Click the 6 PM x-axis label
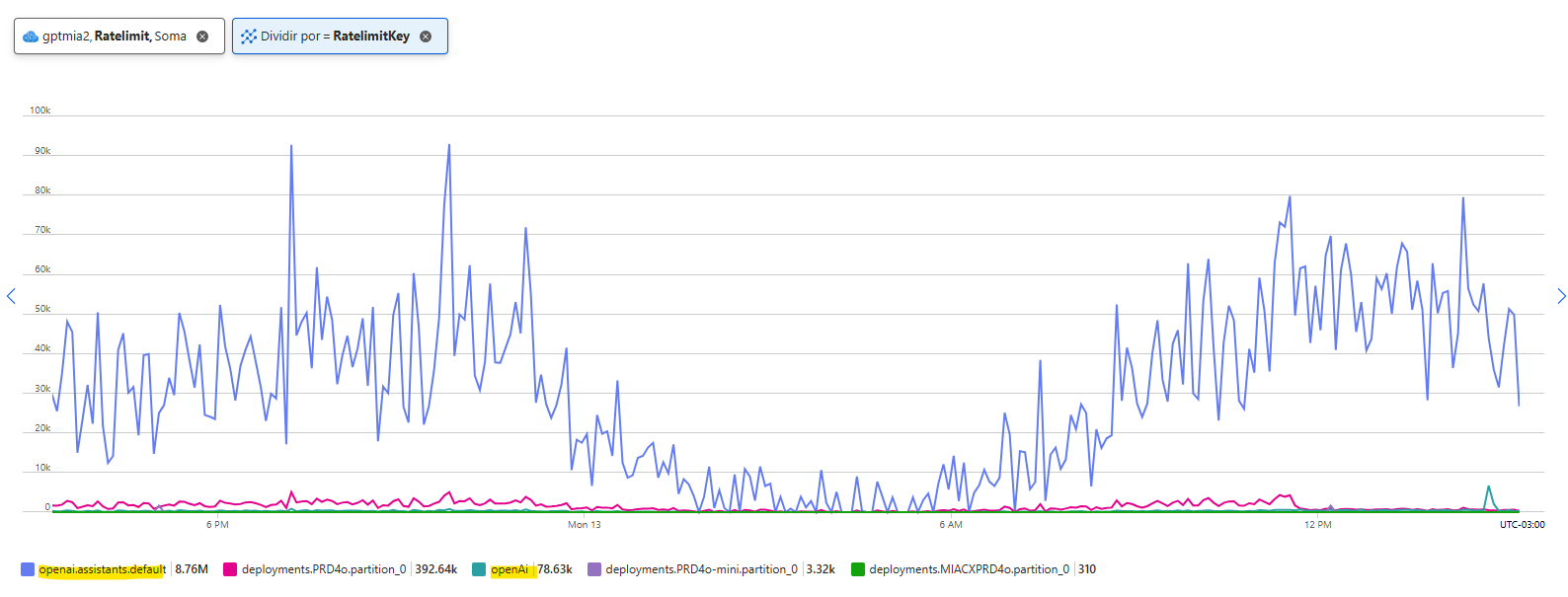This screenshot has width=1568, height=597. pos(217,525)
